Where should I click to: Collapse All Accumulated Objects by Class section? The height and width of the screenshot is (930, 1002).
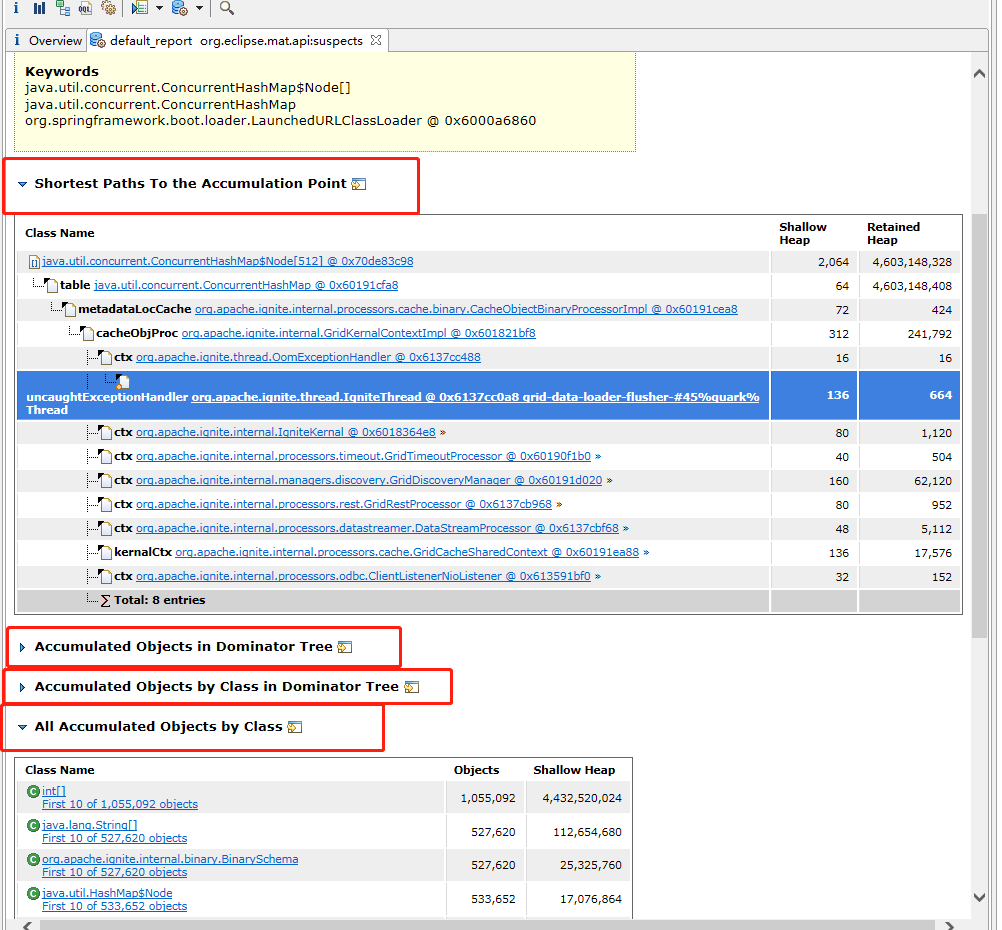pos(22,727)
